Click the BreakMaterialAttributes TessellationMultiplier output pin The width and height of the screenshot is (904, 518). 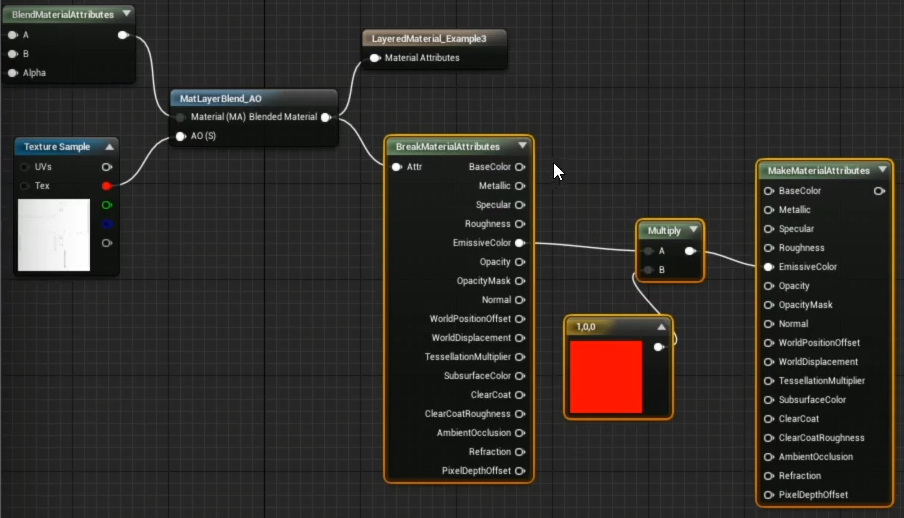520,357
